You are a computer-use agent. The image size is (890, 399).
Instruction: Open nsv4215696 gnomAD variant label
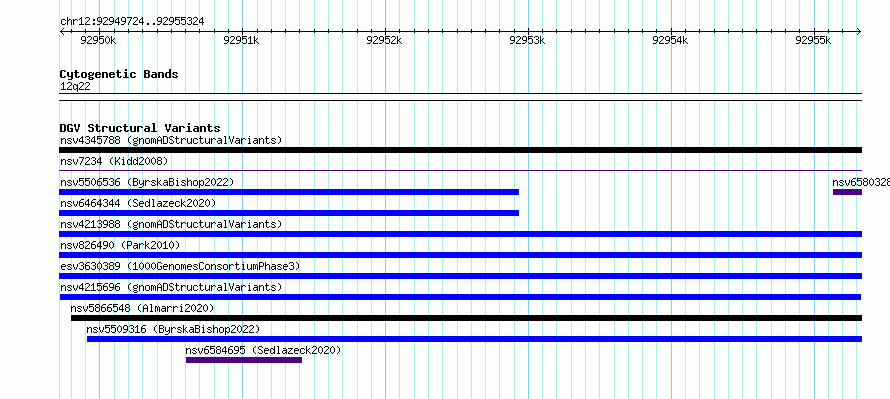[x=171, y=287]
